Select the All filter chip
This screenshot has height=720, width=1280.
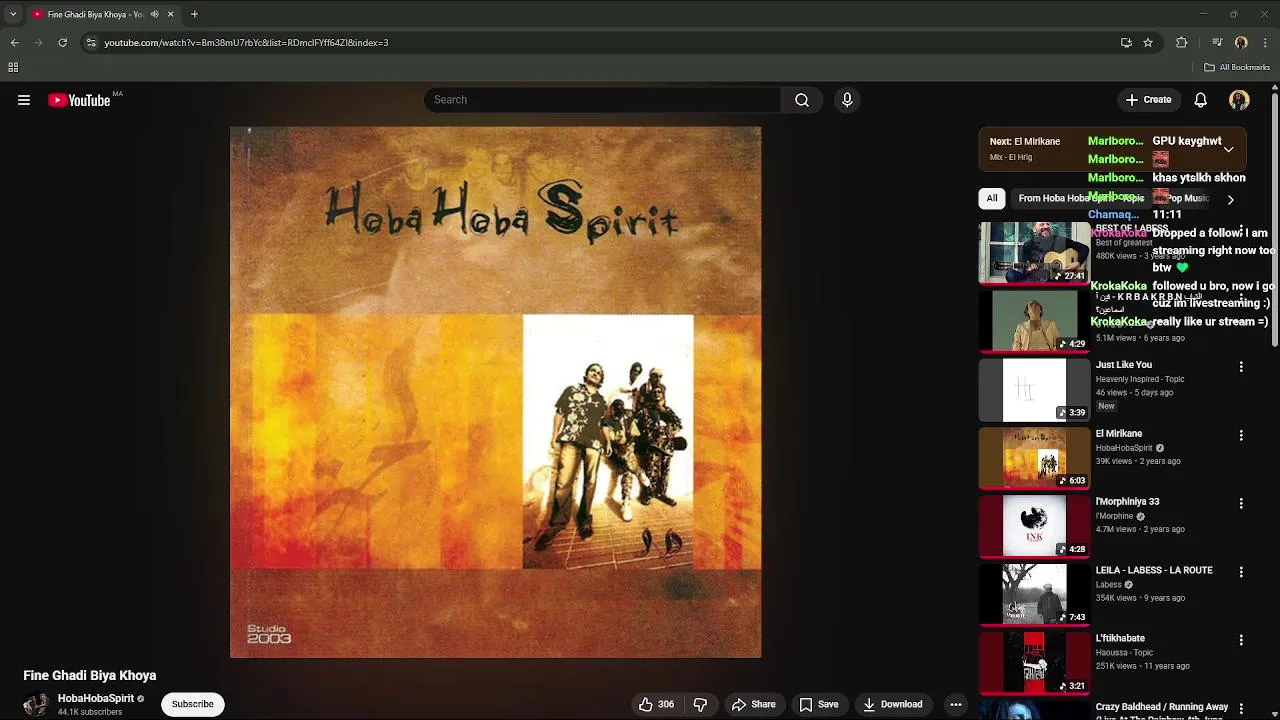click(992, 198)
